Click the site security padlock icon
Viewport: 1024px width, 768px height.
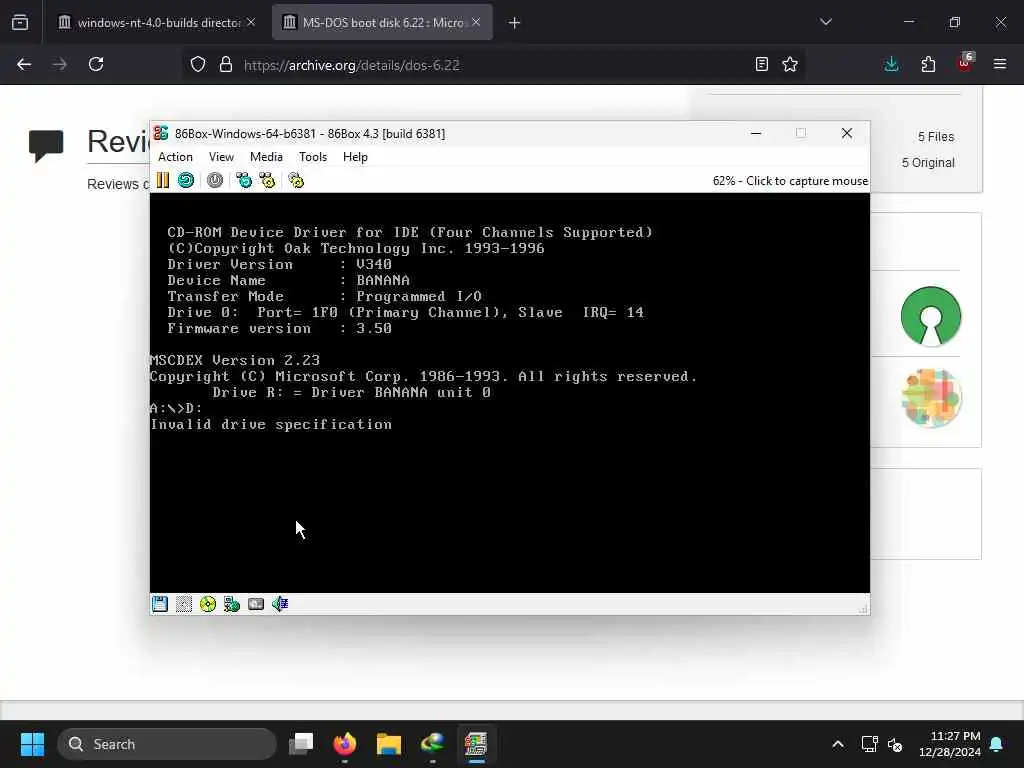coord(226,65)
